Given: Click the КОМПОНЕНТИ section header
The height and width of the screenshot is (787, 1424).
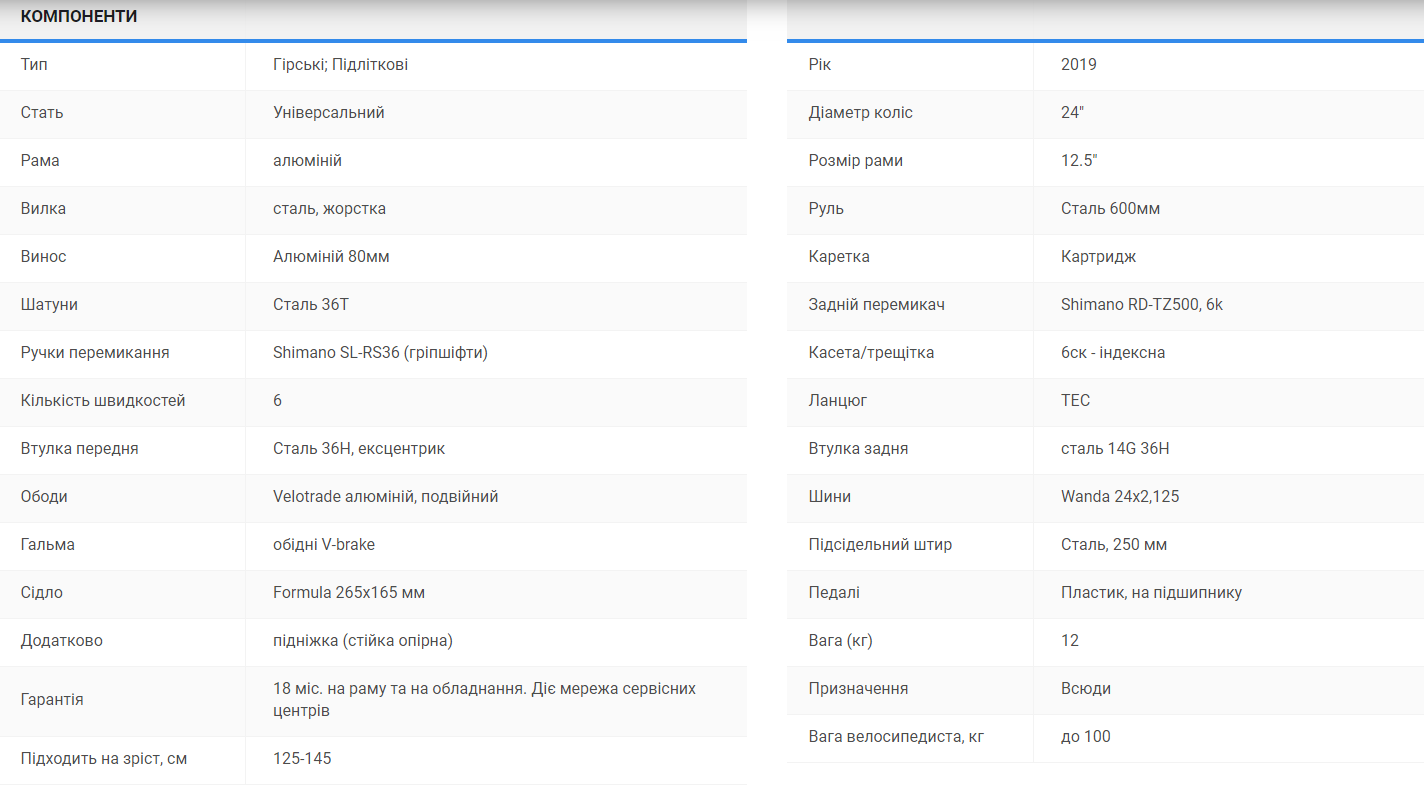Looking at the screenshot, I should [79, 17].
